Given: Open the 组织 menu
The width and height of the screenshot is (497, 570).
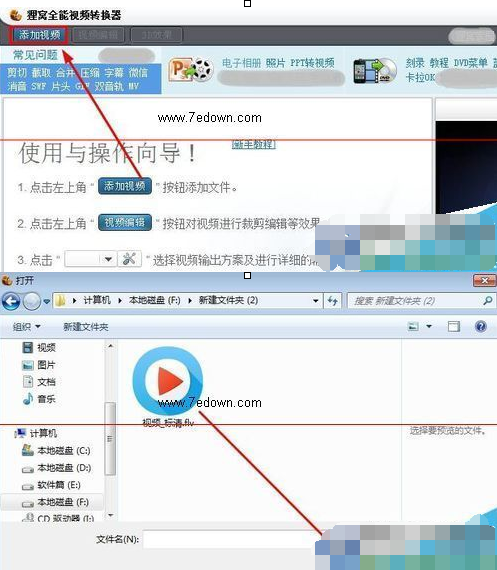Looking at the screenshot, I should click(x=26, y=327).
